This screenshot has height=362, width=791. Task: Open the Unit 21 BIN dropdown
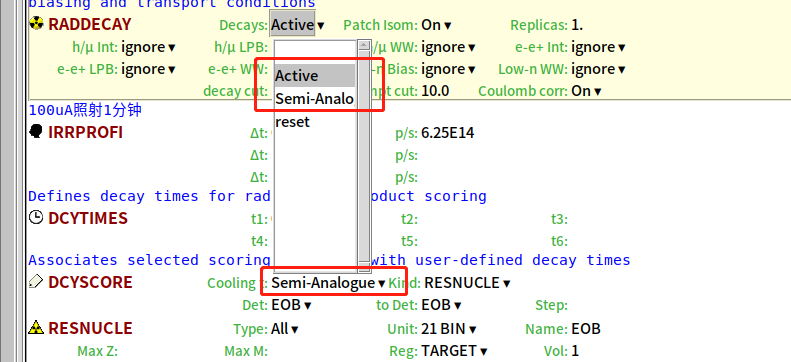pos(449,329)
